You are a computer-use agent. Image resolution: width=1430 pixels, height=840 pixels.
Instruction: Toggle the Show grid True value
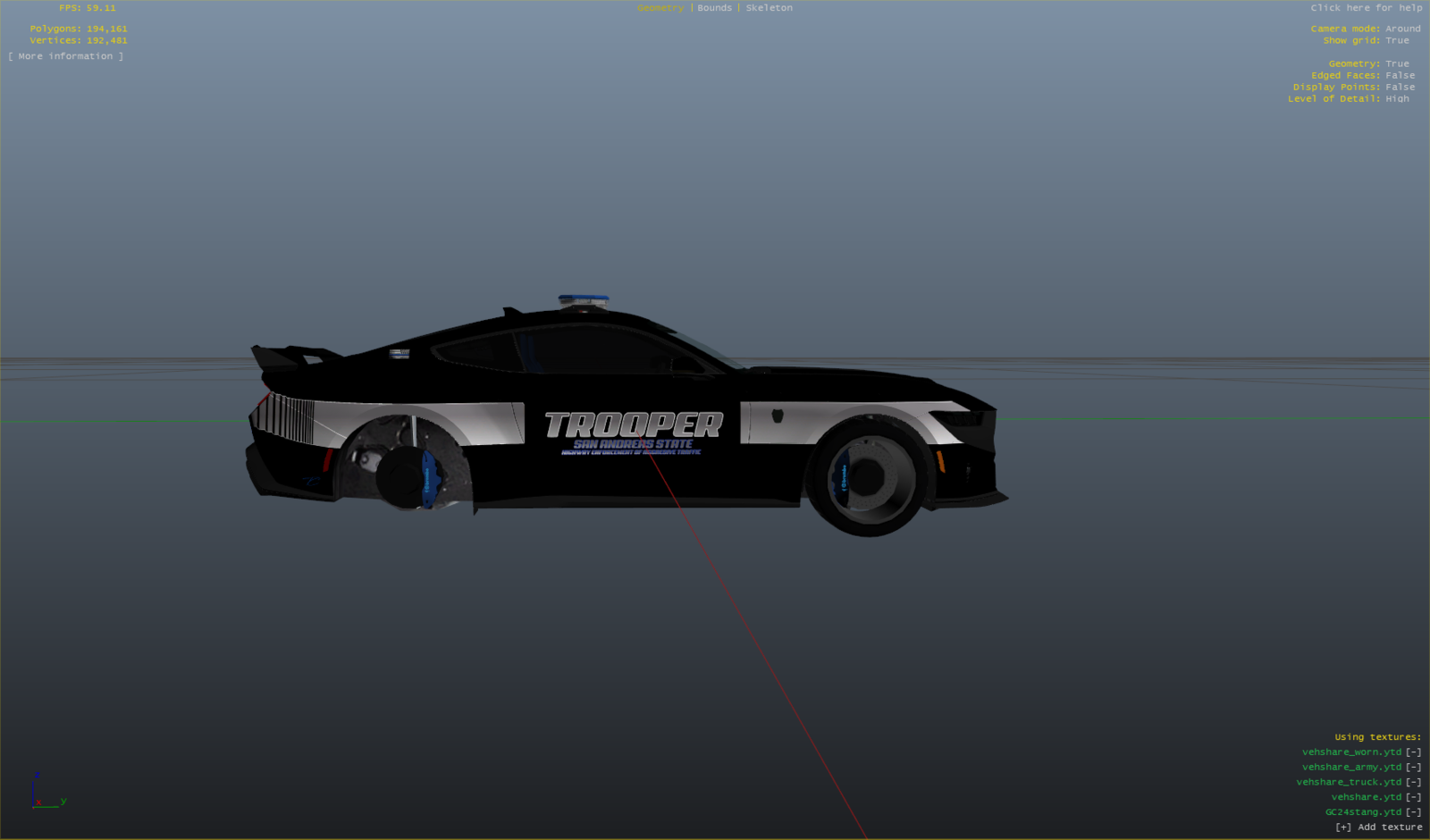[1397, 41]
